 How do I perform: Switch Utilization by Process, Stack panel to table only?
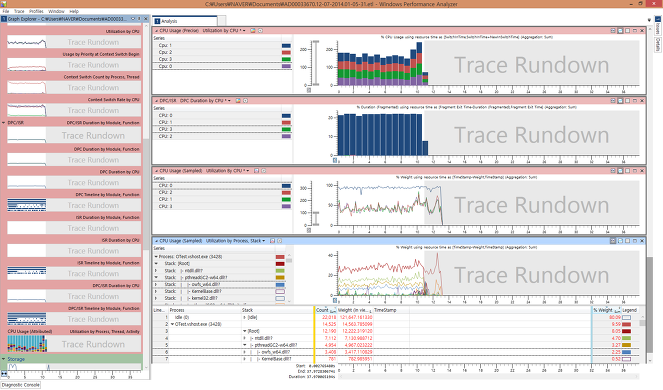[627, 241]
